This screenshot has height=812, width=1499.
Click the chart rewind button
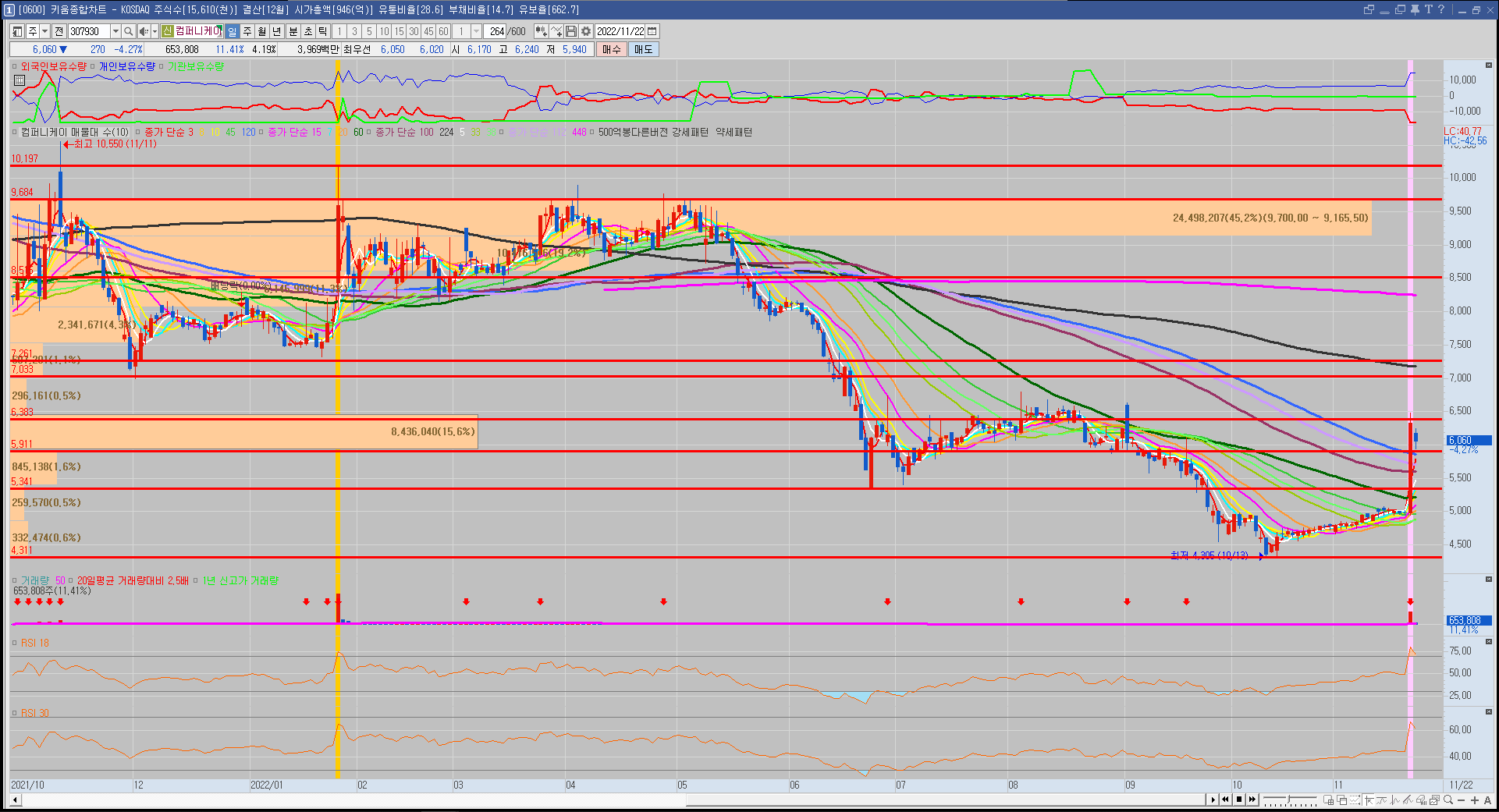pyautogui.click(x=1225, y=800)
